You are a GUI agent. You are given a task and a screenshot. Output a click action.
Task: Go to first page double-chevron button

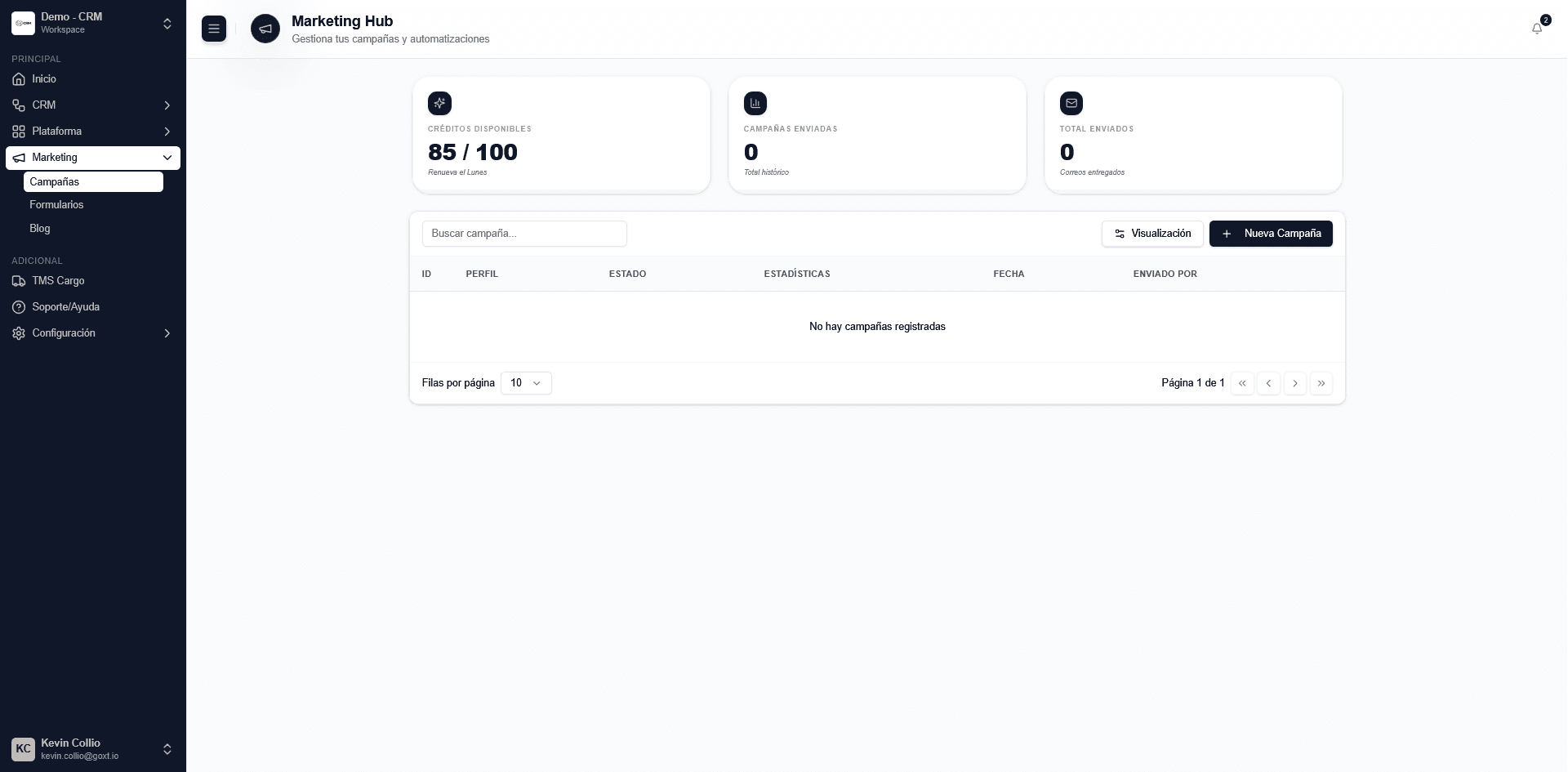[1242, 383]
